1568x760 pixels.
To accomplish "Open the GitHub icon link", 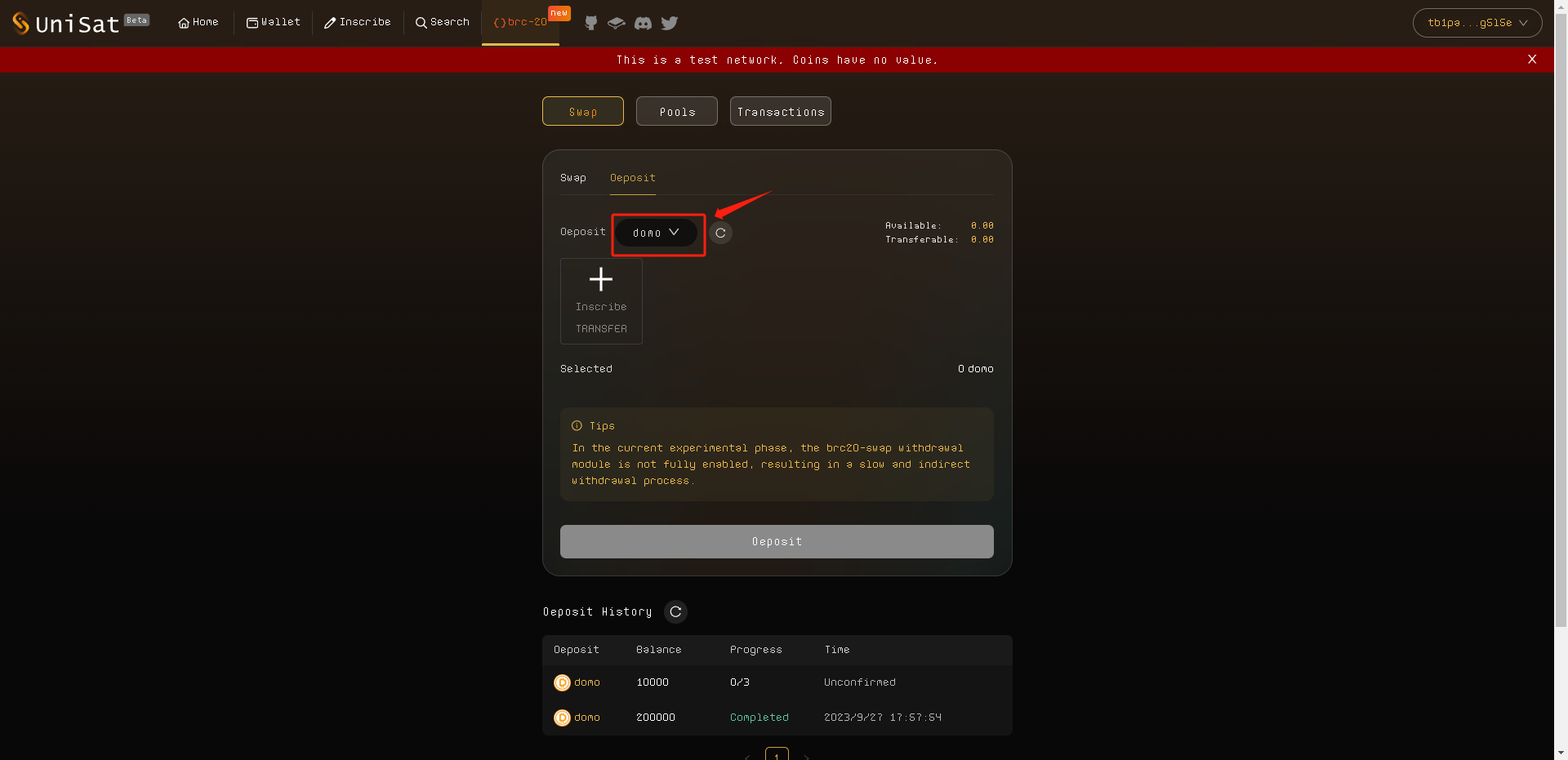I will click(x=591, y=23).
